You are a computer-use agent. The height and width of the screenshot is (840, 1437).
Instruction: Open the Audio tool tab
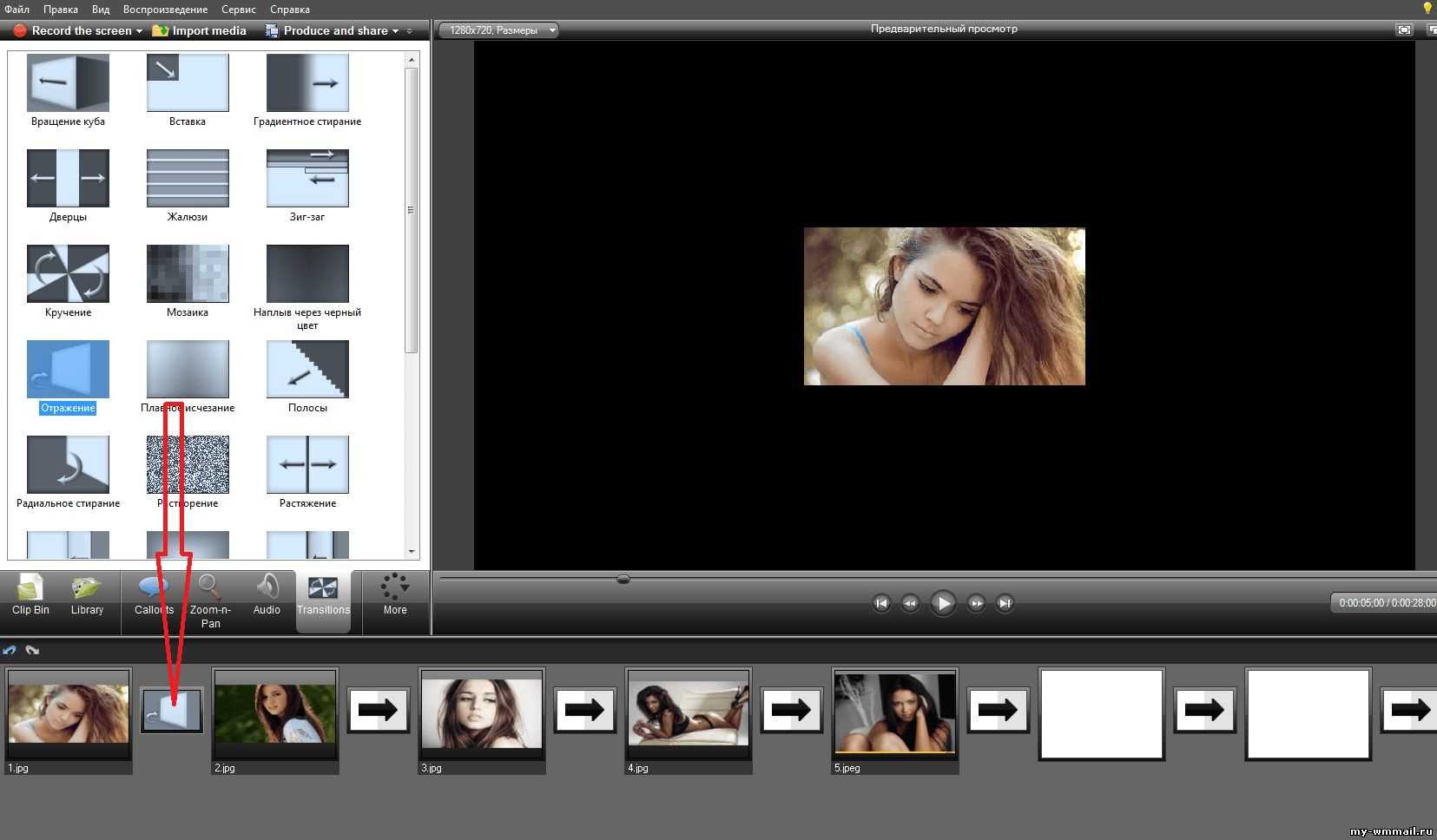tap(267, 594)
